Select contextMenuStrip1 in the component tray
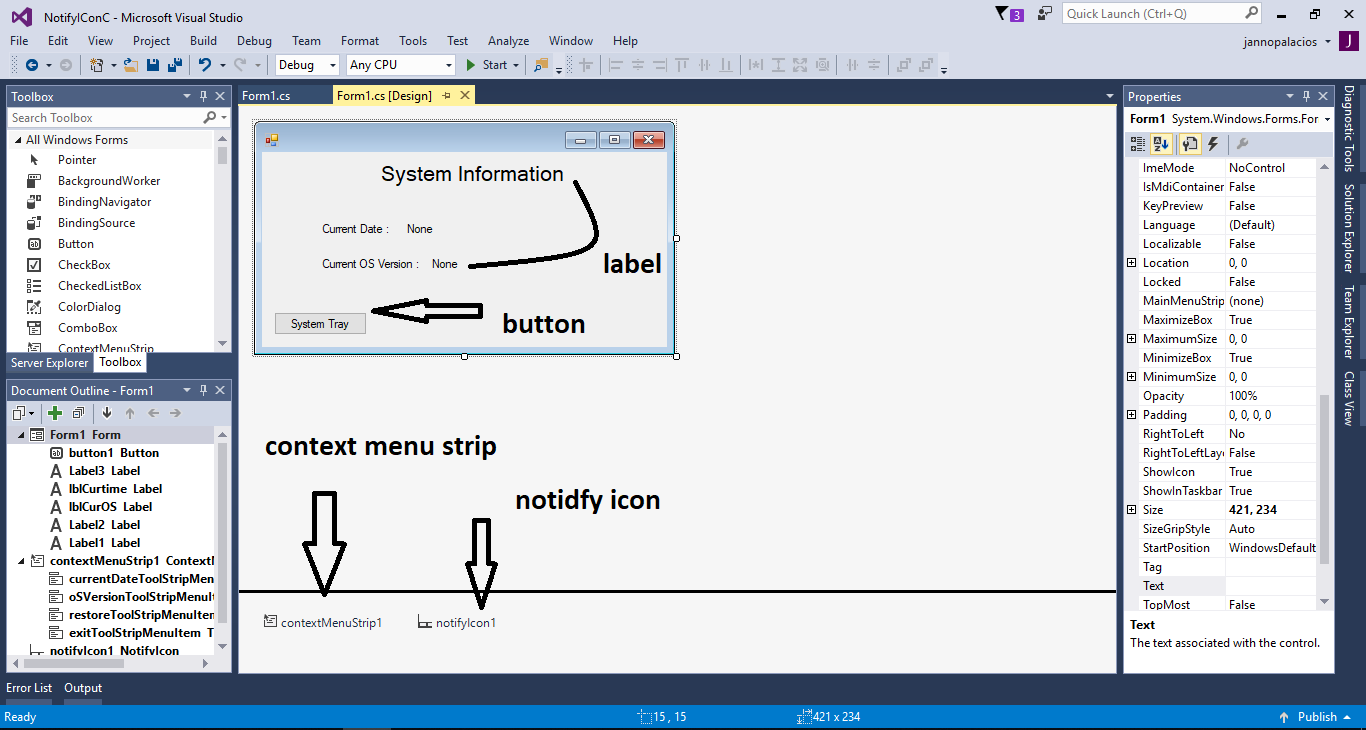 [323, 623]
